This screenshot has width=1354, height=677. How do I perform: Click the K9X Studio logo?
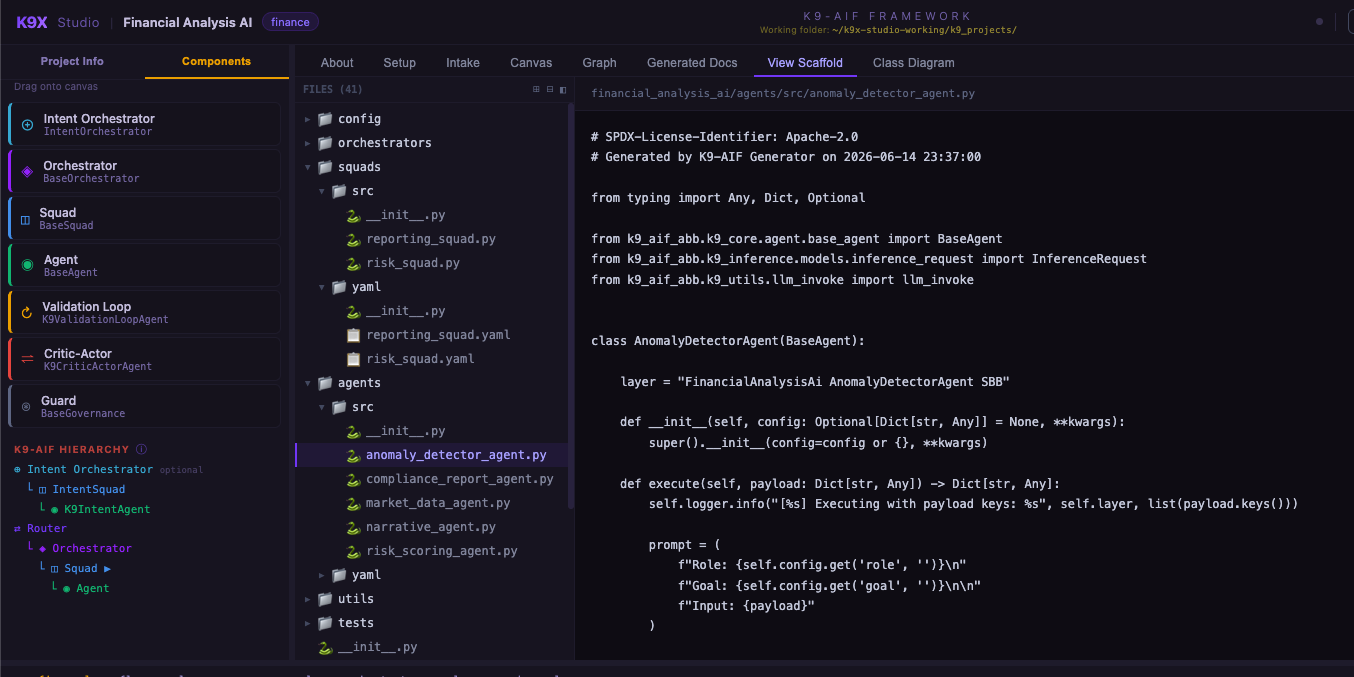click(x=57, y=22)
